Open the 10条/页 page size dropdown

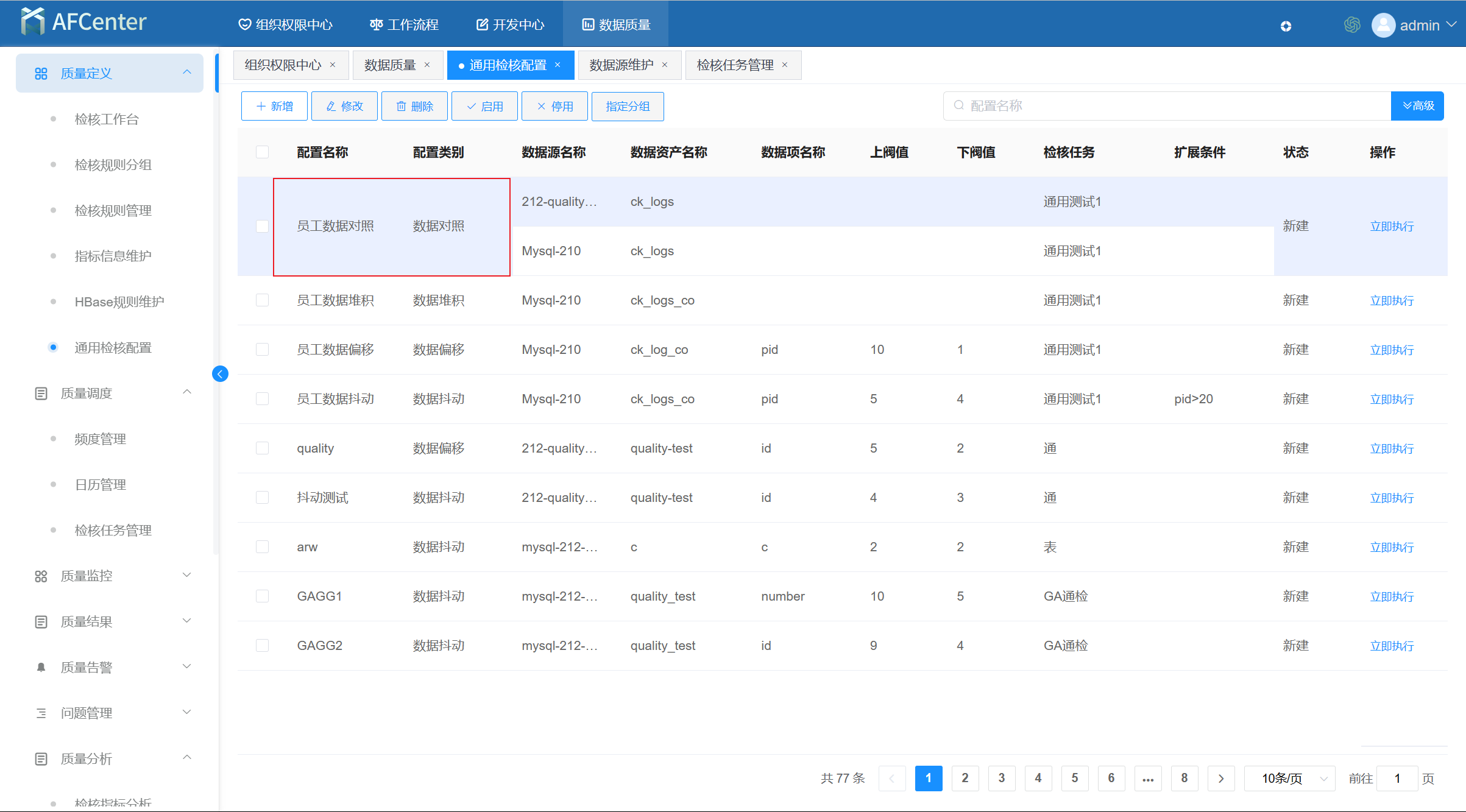click(x=1289, y=778)
